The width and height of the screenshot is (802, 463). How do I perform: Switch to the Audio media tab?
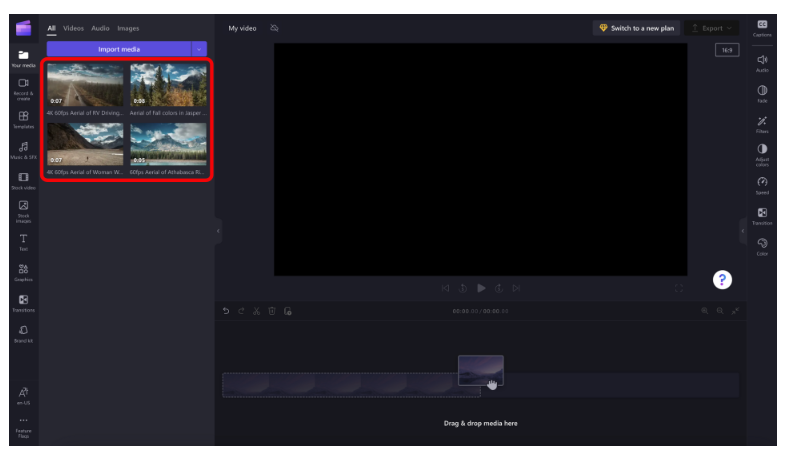click(x=100, y=28)
